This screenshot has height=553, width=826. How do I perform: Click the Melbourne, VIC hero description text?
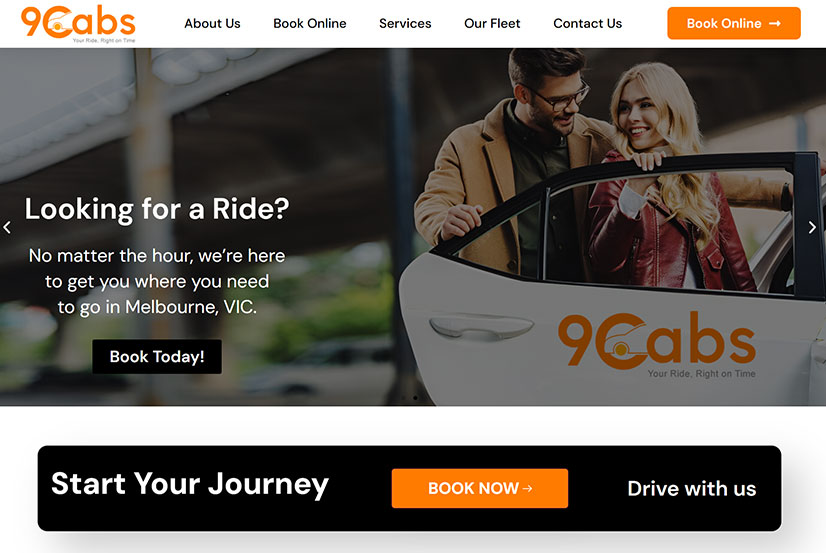[x=157, y=281]
